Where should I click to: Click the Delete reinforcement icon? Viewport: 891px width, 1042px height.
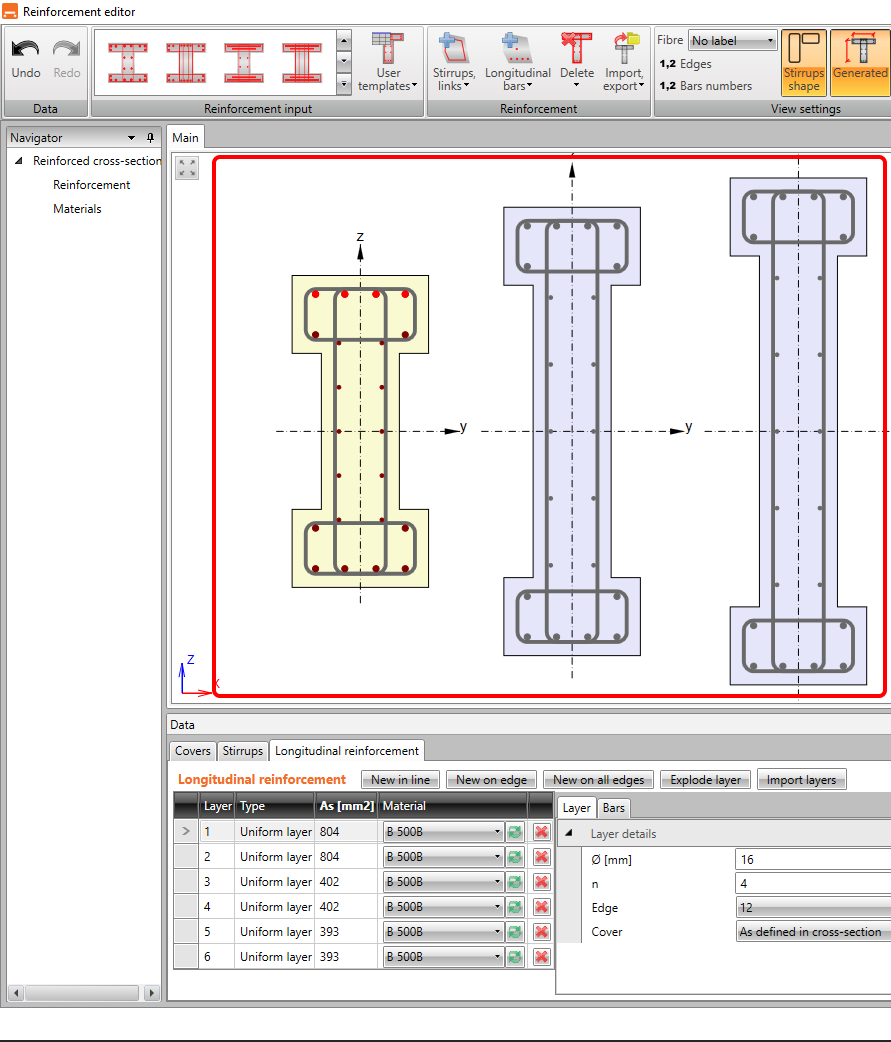pyautogui.click(x=576, y=48)
